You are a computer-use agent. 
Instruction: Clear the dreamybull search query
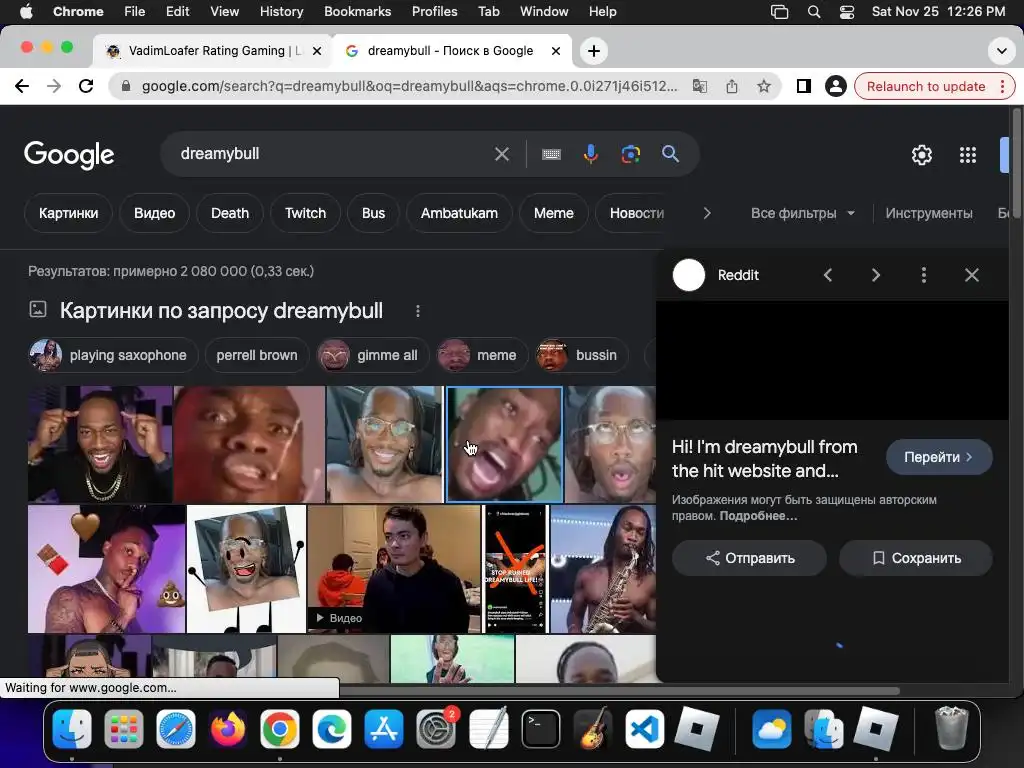502,154
